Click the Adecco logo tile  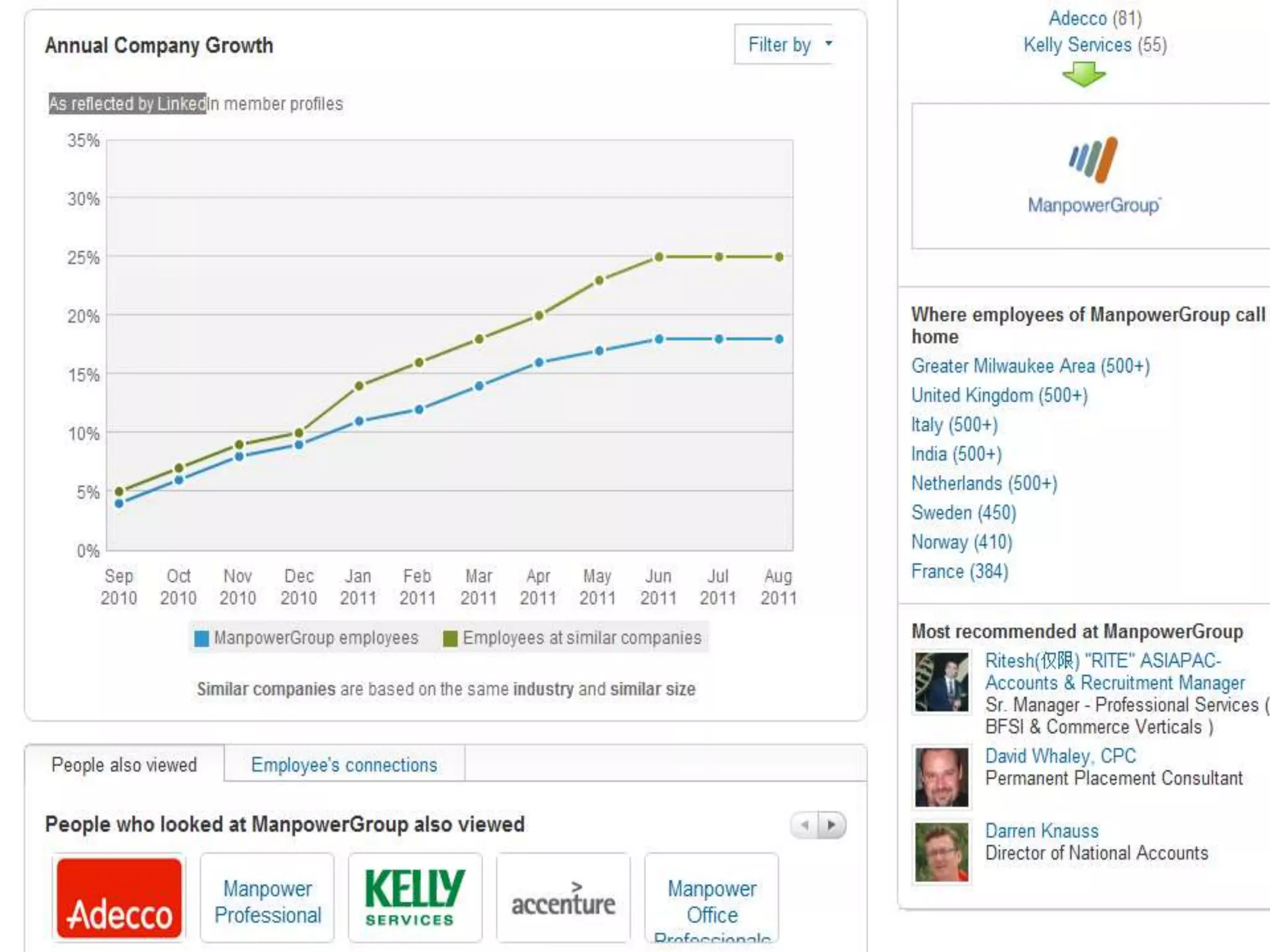point(119,897)
